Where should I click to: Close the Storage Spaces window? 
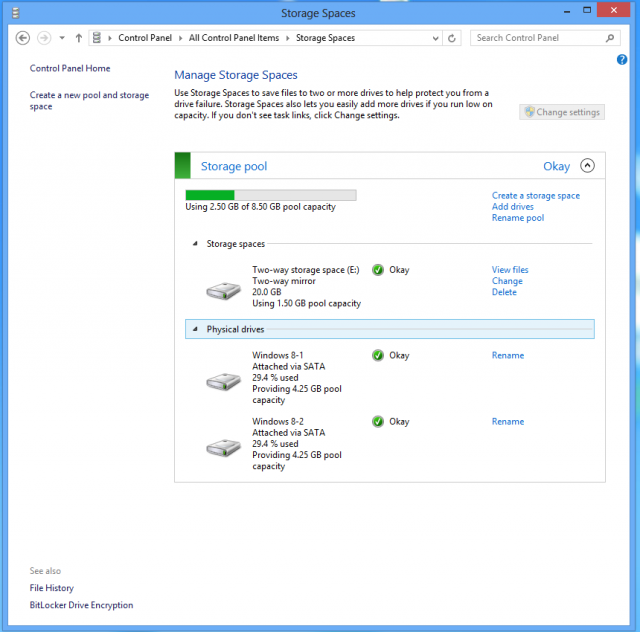(613, 10)
